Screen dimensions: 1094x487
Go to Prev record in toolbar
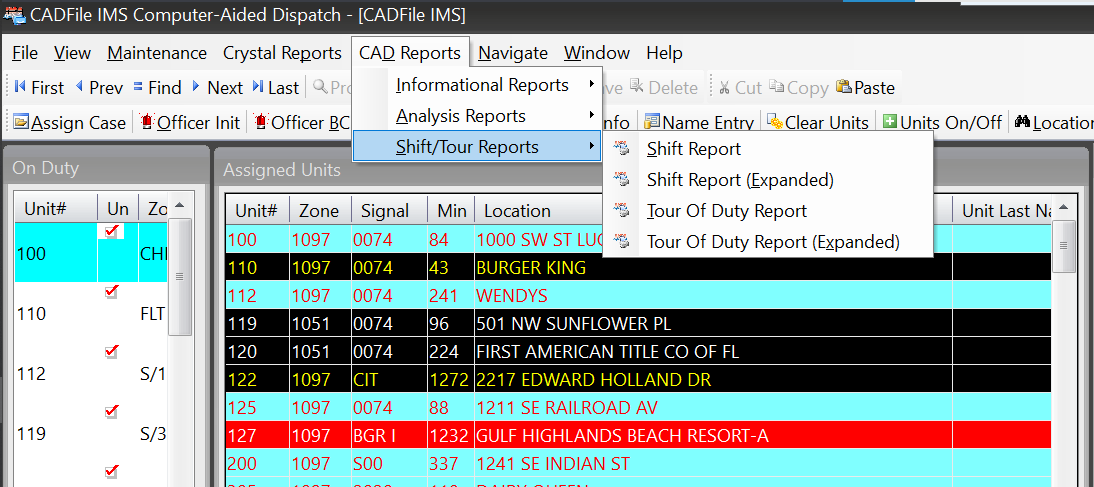click(80, 88)
